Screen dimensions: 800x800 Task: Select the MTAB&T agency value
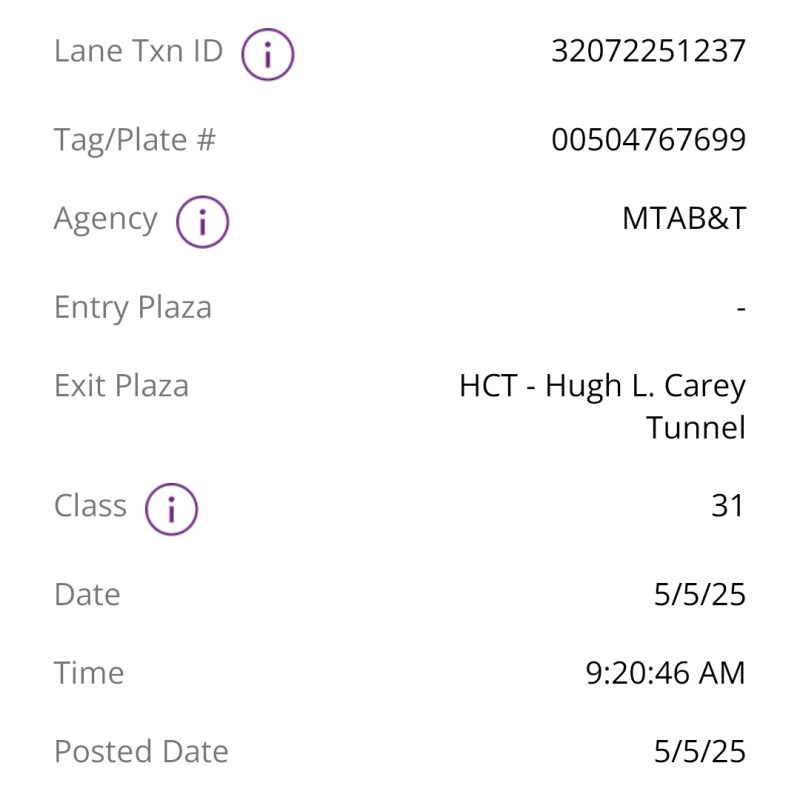tap(684, 218)
